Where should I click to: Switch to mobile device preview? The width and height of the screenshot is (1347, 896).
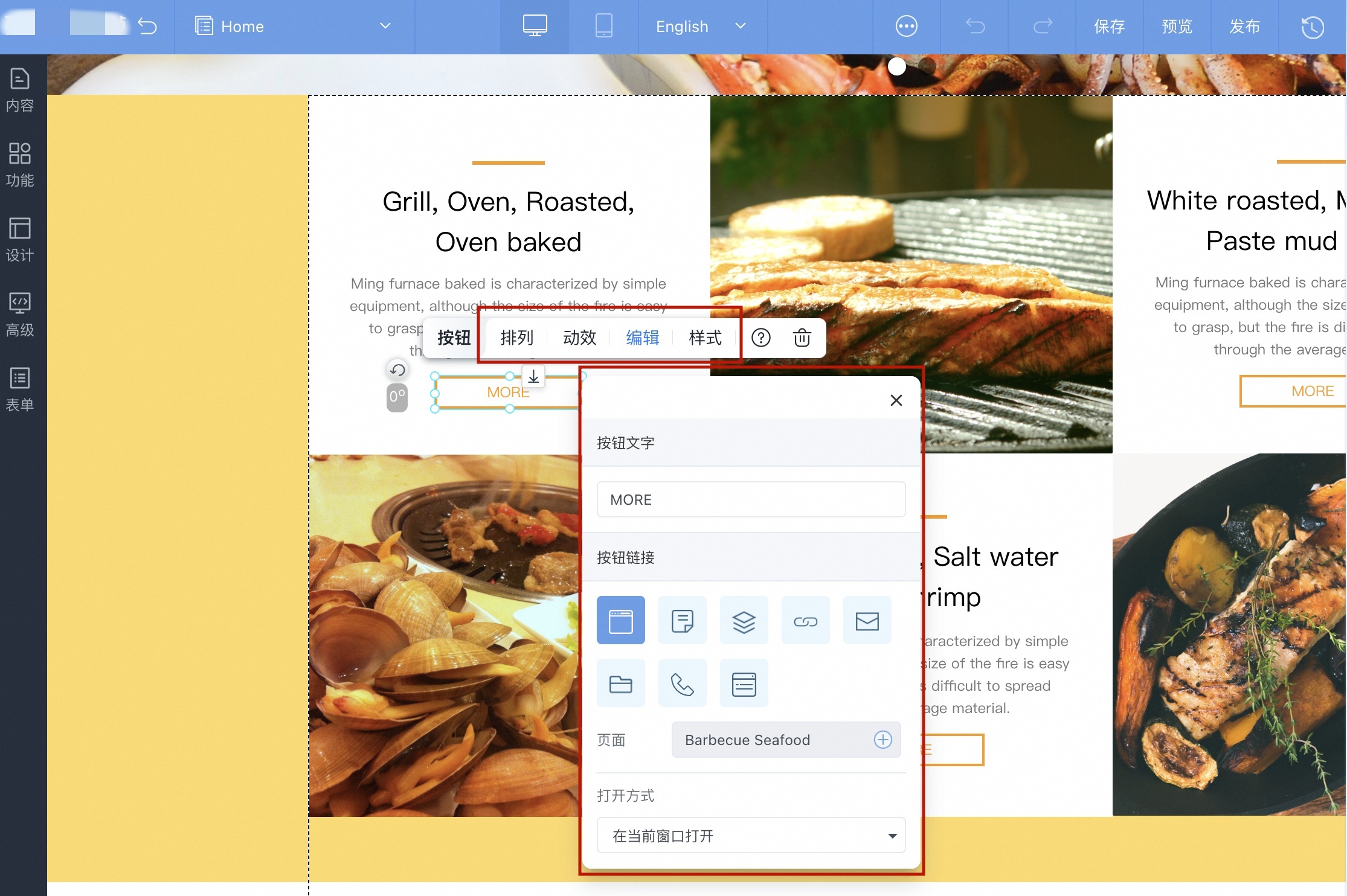point(603,27)
